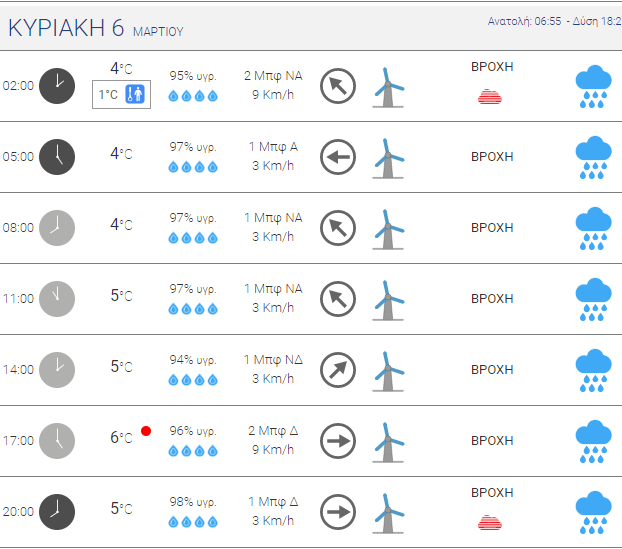The image size is (622, 549).
Task: Click the red fog warning icon at 20:00
Action: [x=490, y=523]
